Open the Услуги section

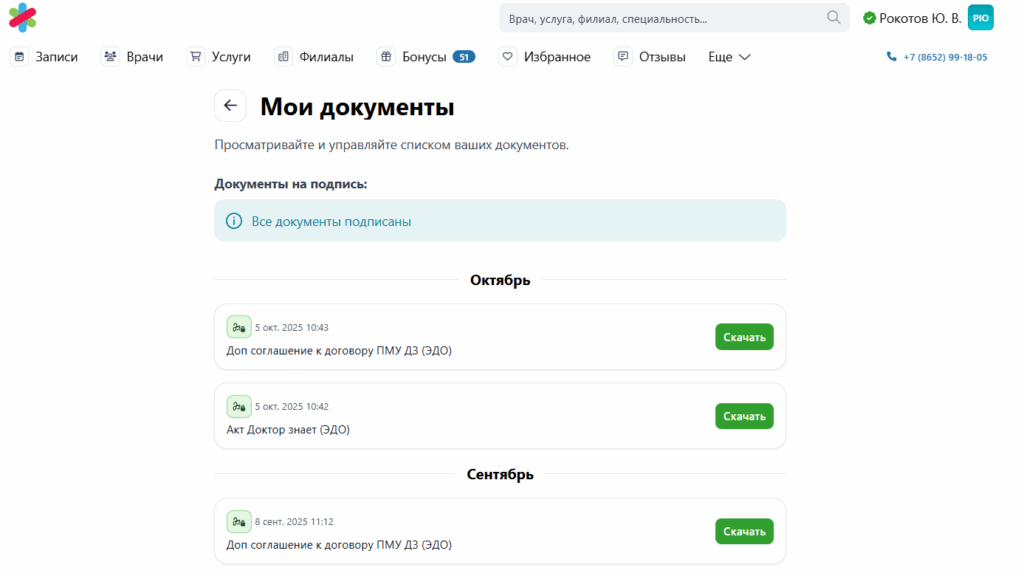219,57
